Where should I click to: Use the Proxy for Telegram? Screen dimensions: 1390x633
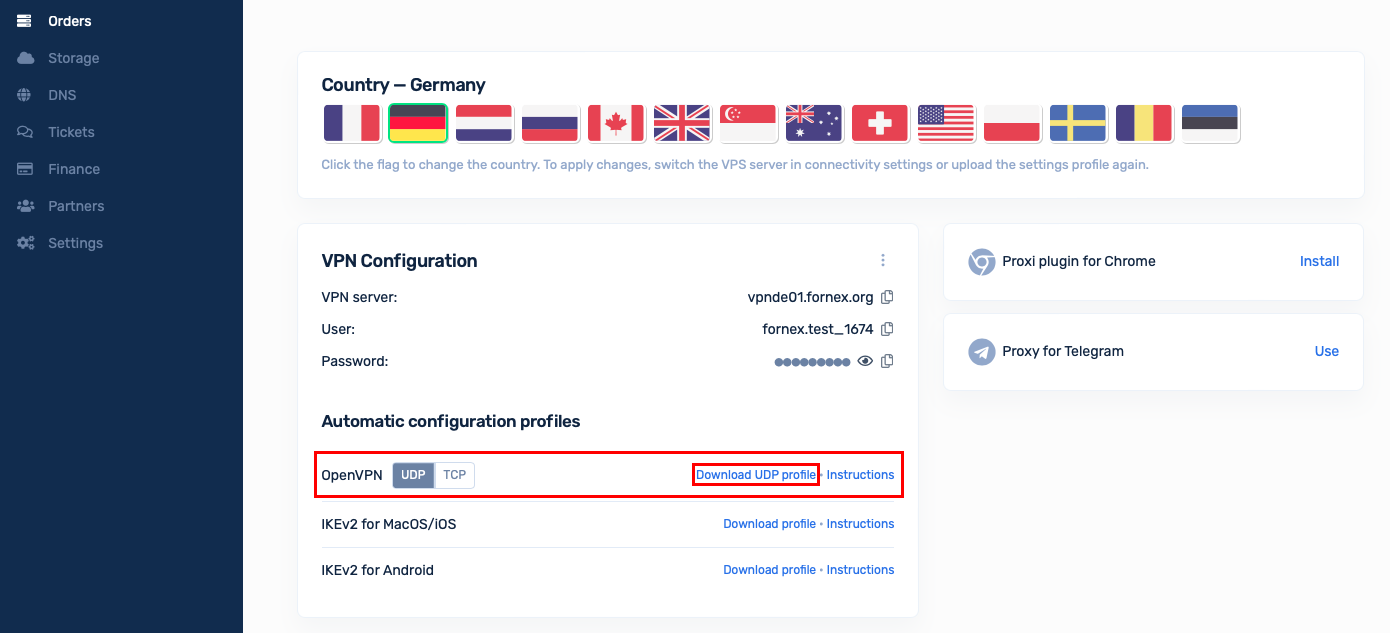pos(1327,351)
